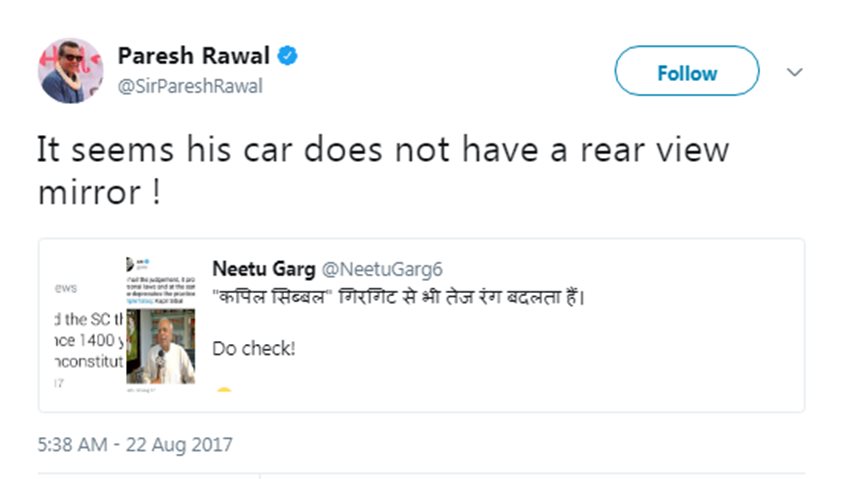Viewport: 850px width, 479px height.
Task: Click the "Do check!" text
Action: (254, 349)
